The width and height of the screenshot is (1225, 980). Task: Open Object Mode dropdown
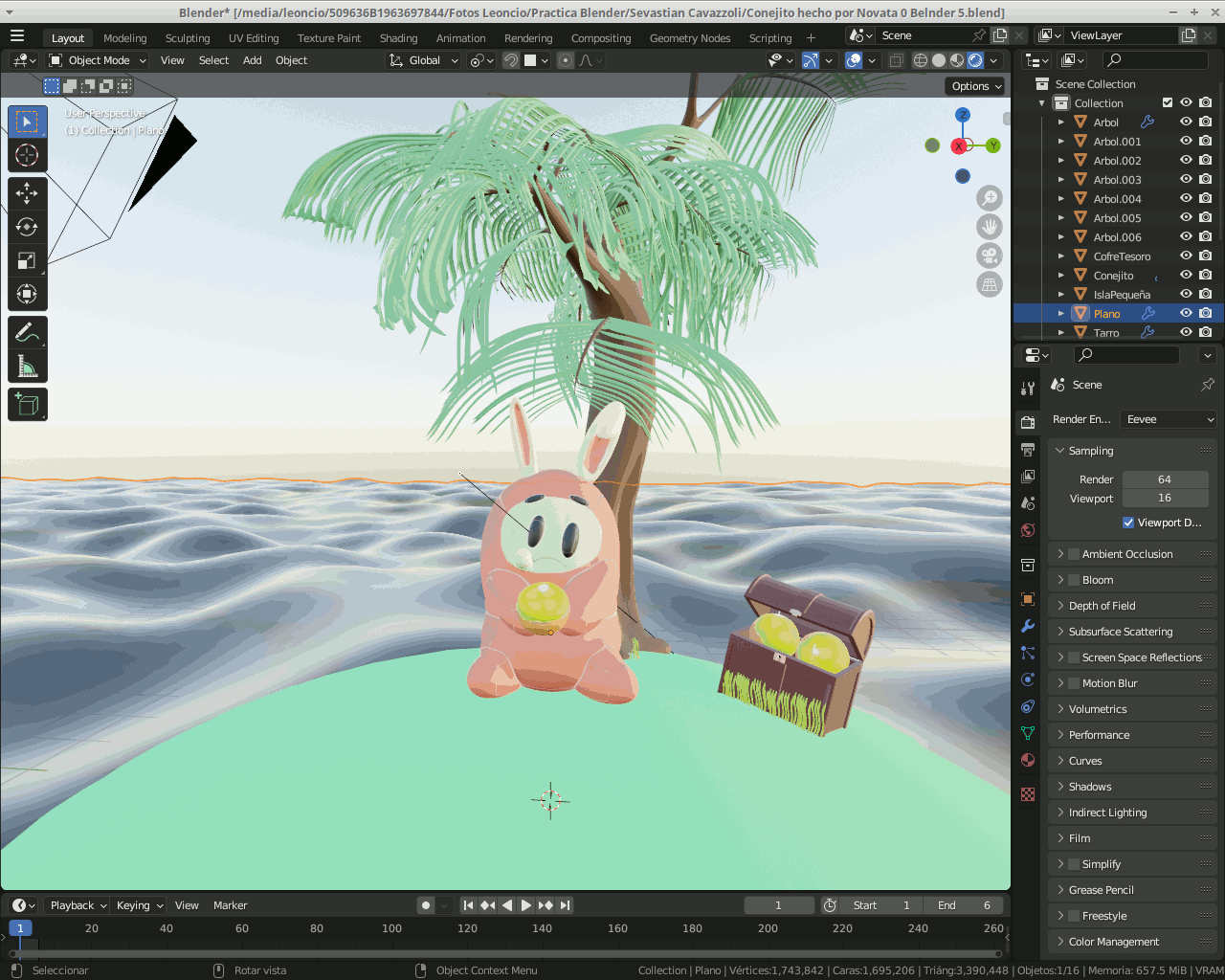[x=98, y=60]
